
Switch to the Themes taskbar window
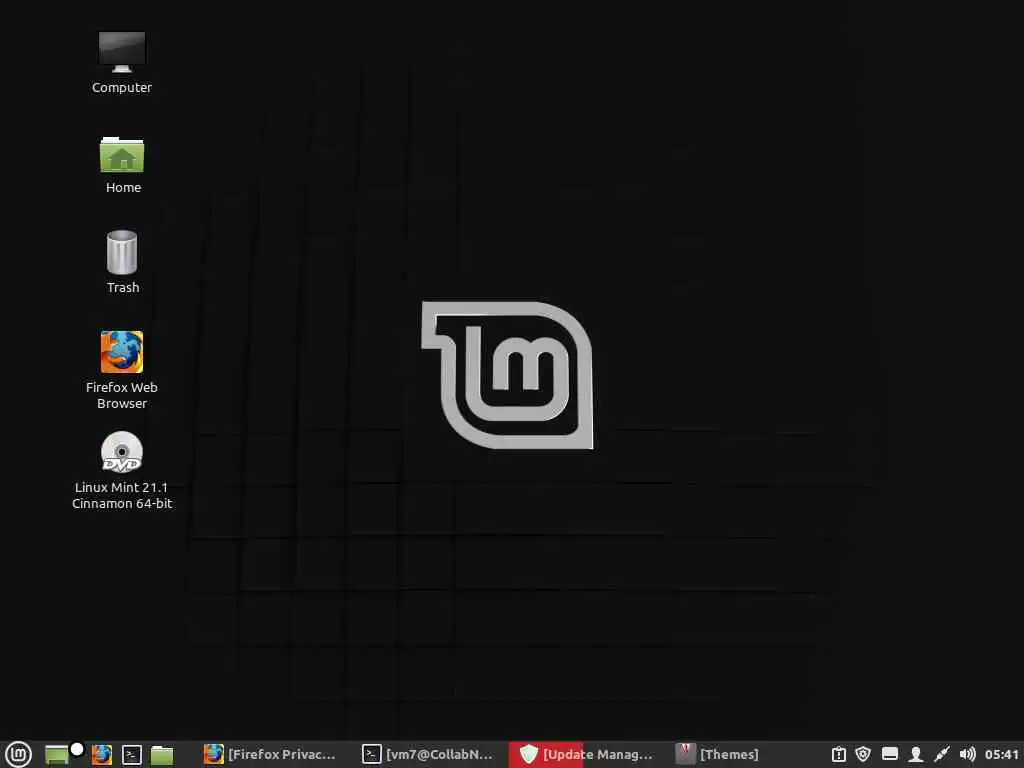click(717, 754)
